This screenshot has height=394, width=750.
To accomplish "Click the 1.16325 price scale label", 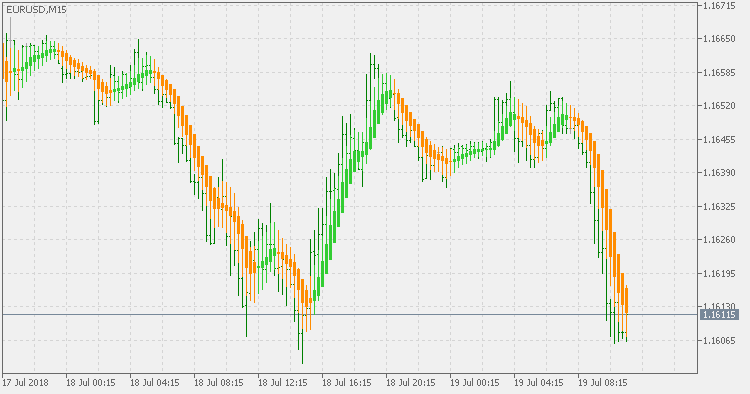I will tap(719, 207).
